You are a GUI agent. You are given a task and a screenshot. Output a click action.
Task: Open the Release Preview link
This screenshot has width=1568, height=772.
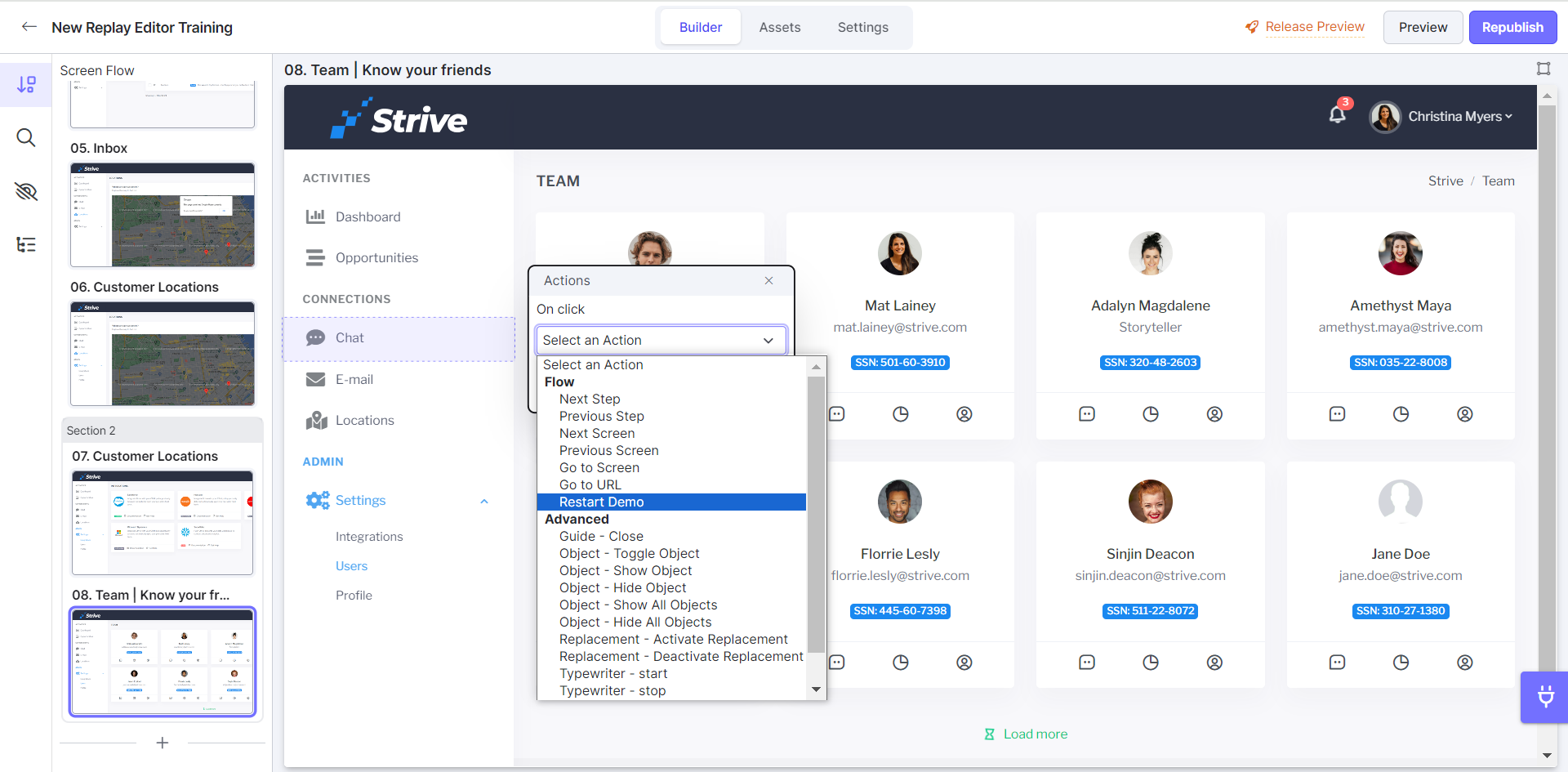(x=1305, y=27)
